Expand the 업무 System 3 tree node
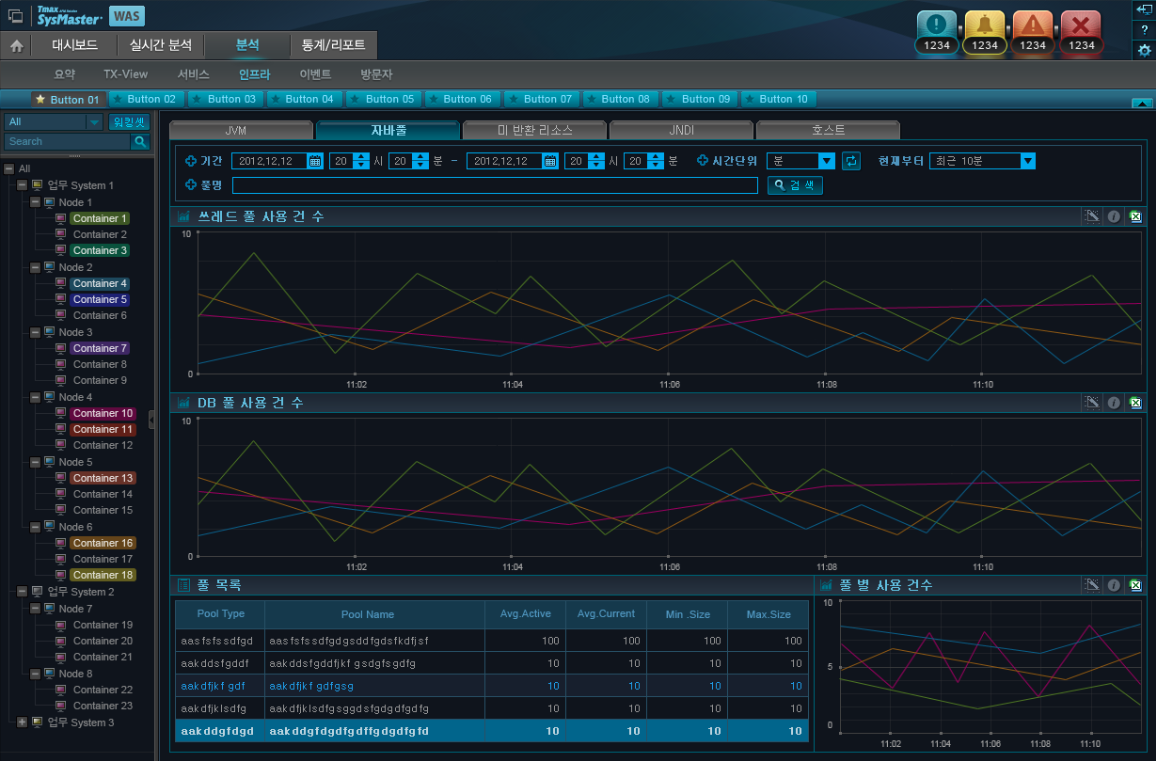 point(23,722)
